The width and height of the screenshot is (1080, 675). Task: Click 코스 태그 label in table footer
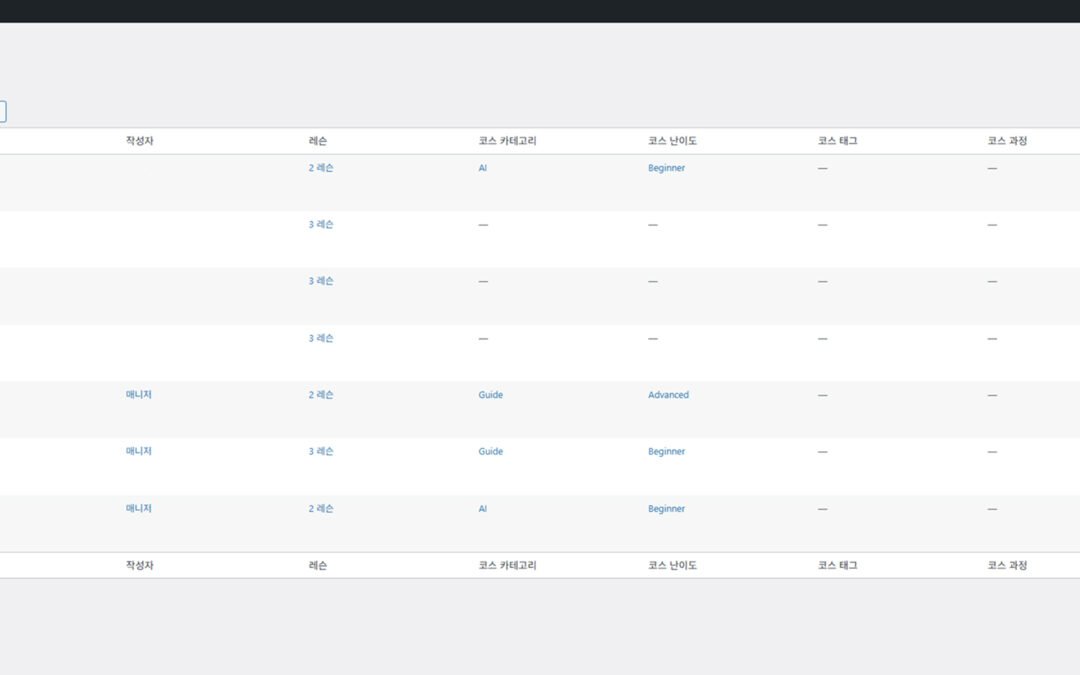[x=838, y=565]
